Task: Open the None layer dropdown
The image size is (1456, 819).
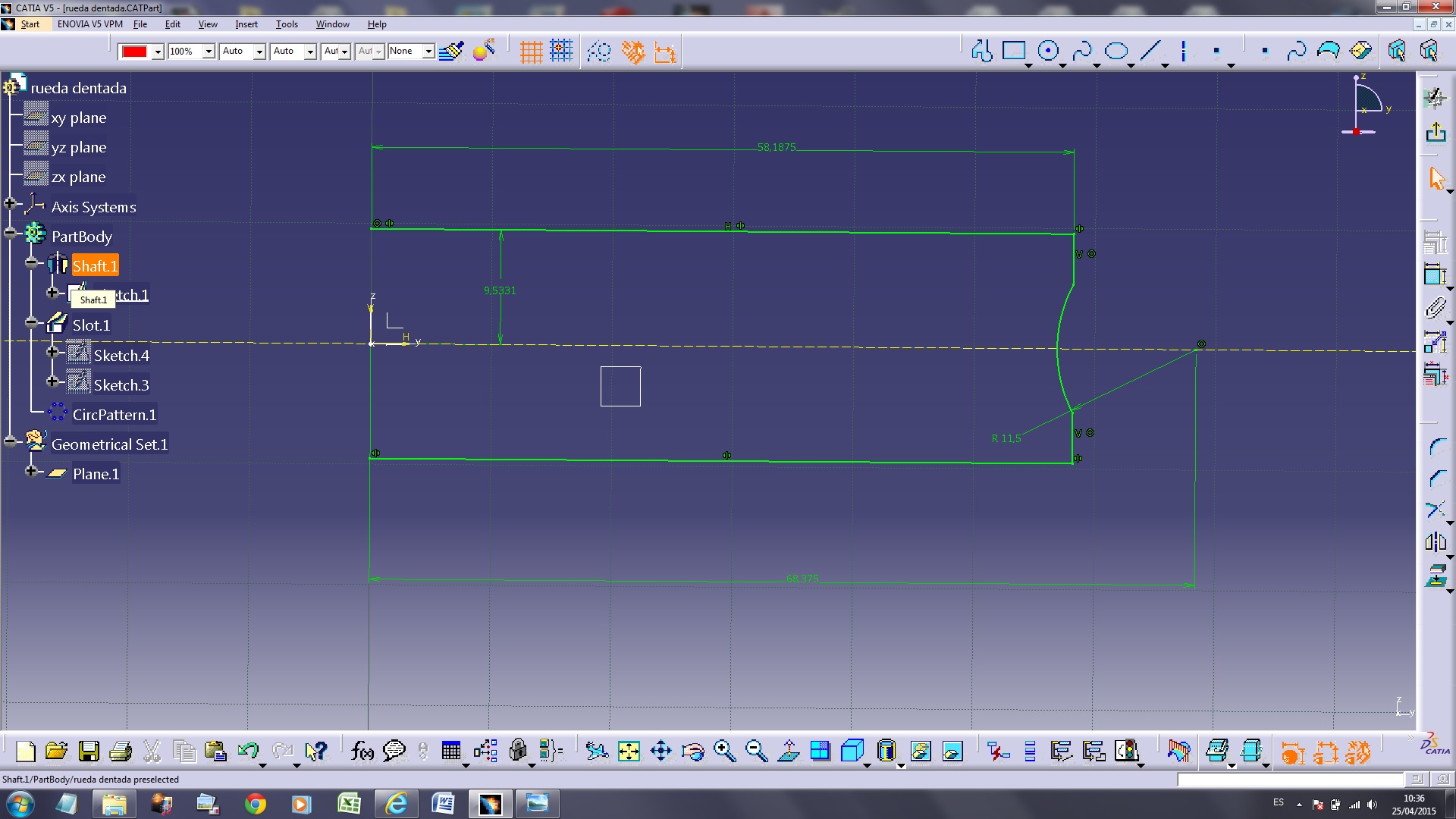Action: (428, 52)
